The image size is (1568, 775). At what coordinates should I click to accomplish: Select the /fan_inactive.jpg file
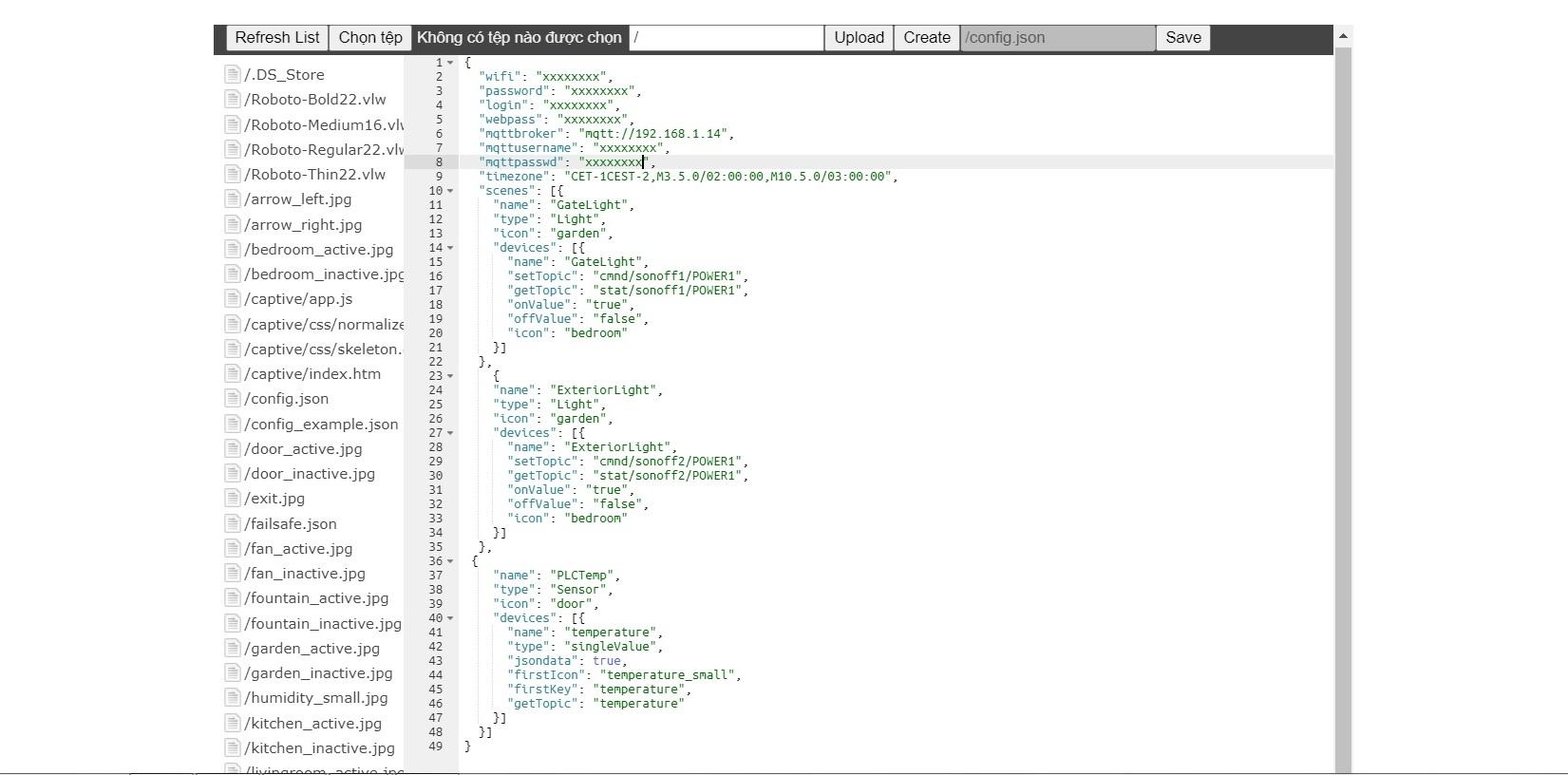tap(305, 574)
